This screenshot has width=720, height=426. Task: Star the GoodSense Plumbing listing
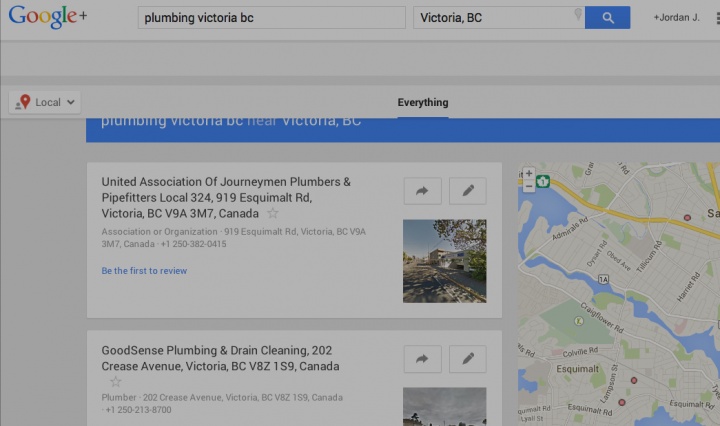(x=116, y=381)
